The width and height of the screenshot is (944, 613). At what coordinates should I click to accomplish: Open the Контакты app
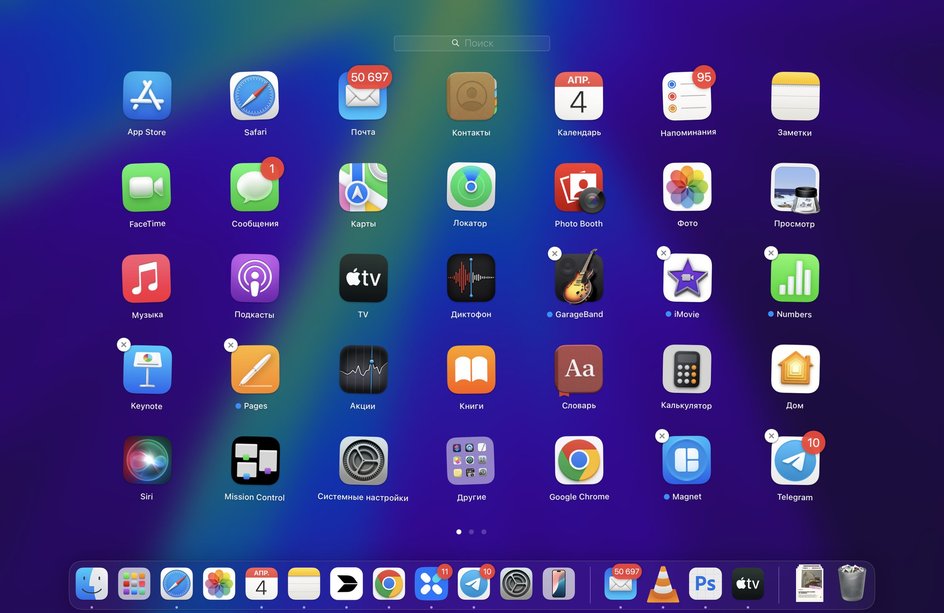(471, 96)
